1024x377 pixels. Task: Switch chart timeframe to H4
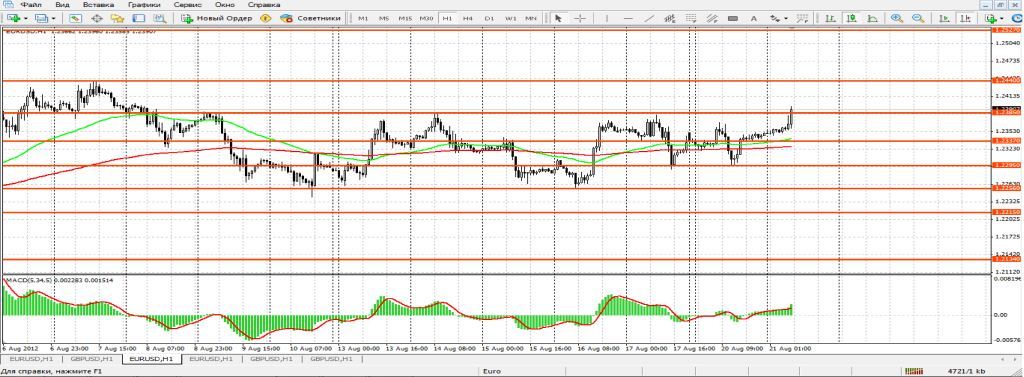point(468,18)
